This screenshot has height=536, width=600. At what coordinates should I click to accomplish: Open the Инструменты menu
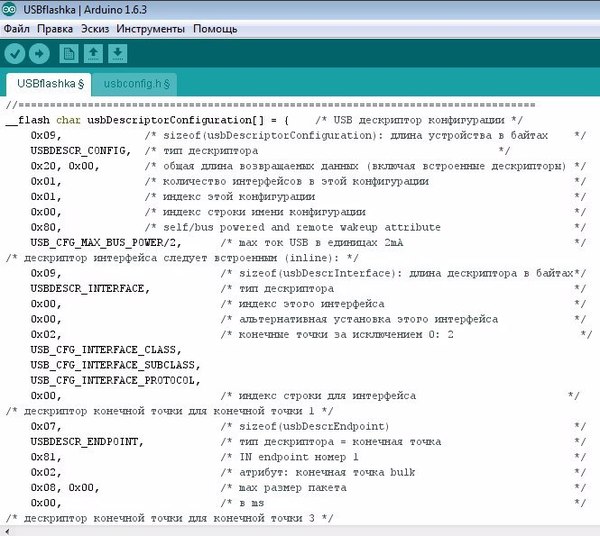coord(150,28)
